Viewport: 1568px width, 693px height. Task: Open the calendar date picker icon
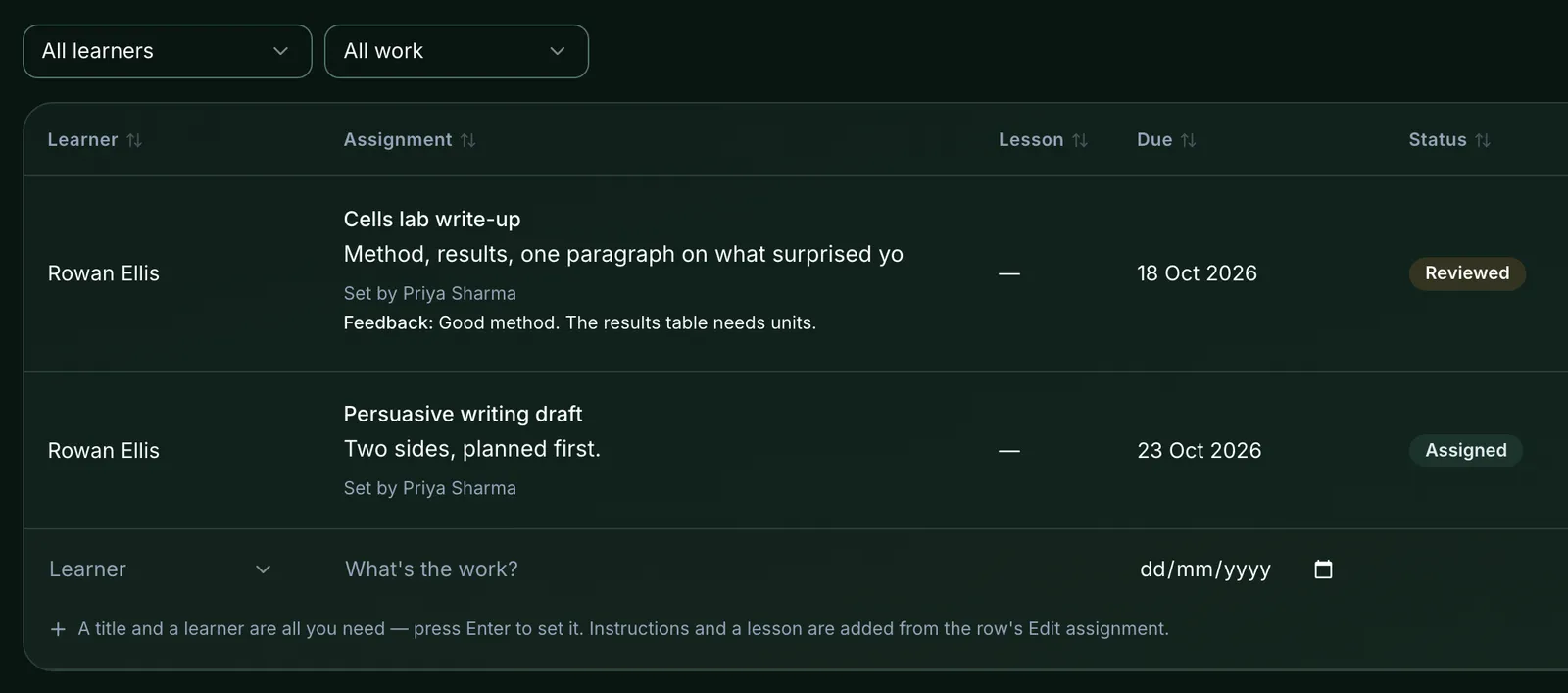pyautogui.click(x=1323, y=569)
